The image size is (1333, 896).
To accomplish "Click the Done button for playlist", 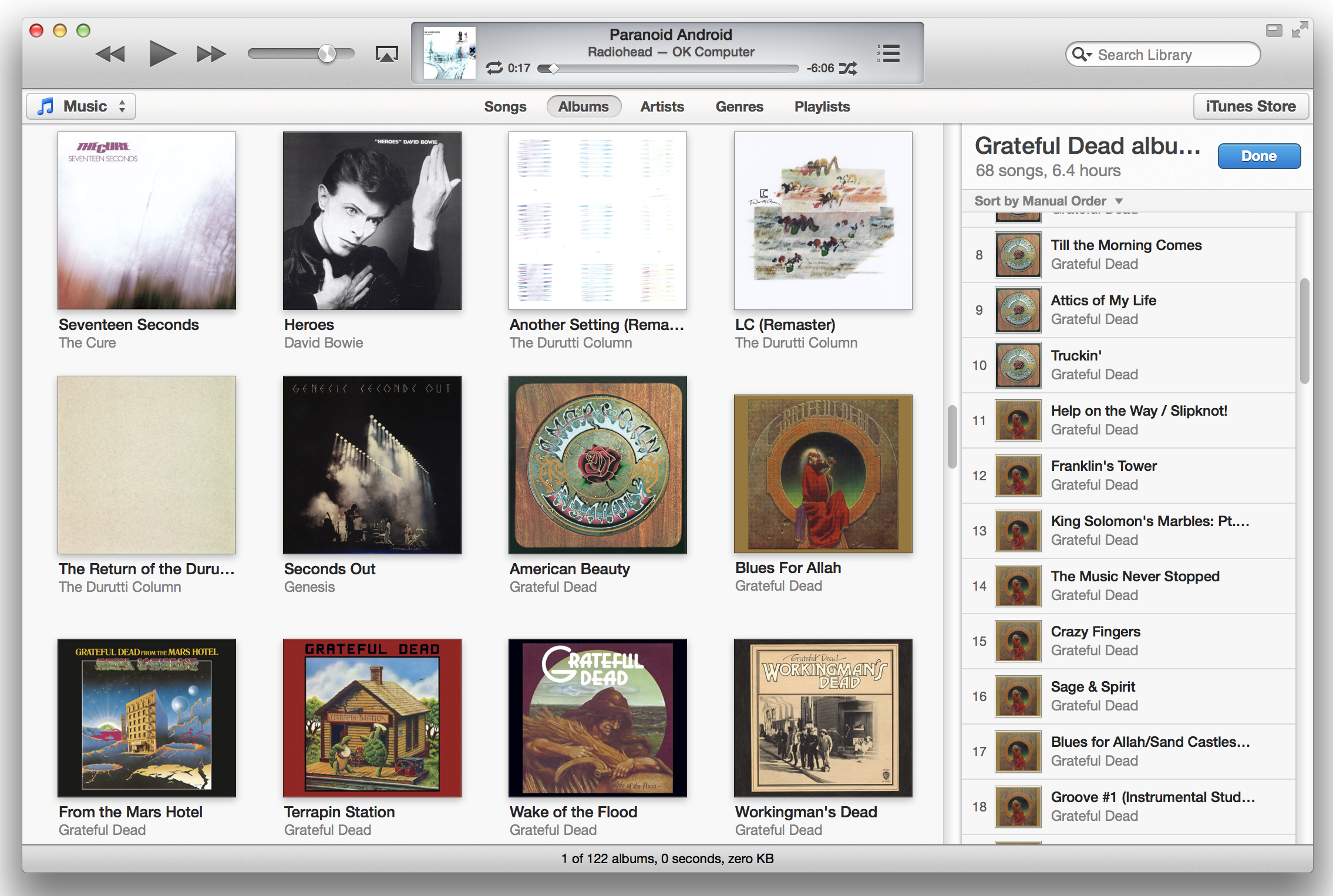I will pos(1259,156).
